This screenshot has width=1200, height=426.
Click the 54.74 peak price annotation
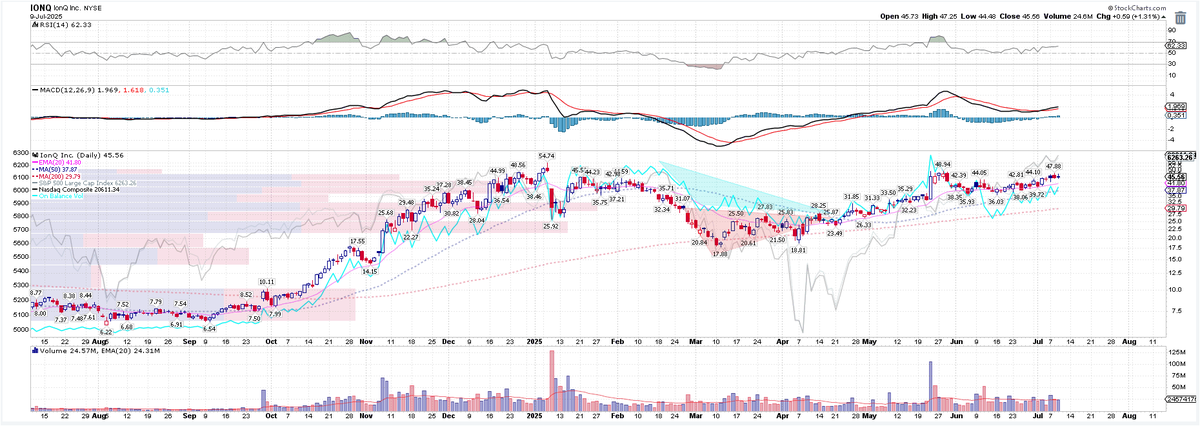546,155
